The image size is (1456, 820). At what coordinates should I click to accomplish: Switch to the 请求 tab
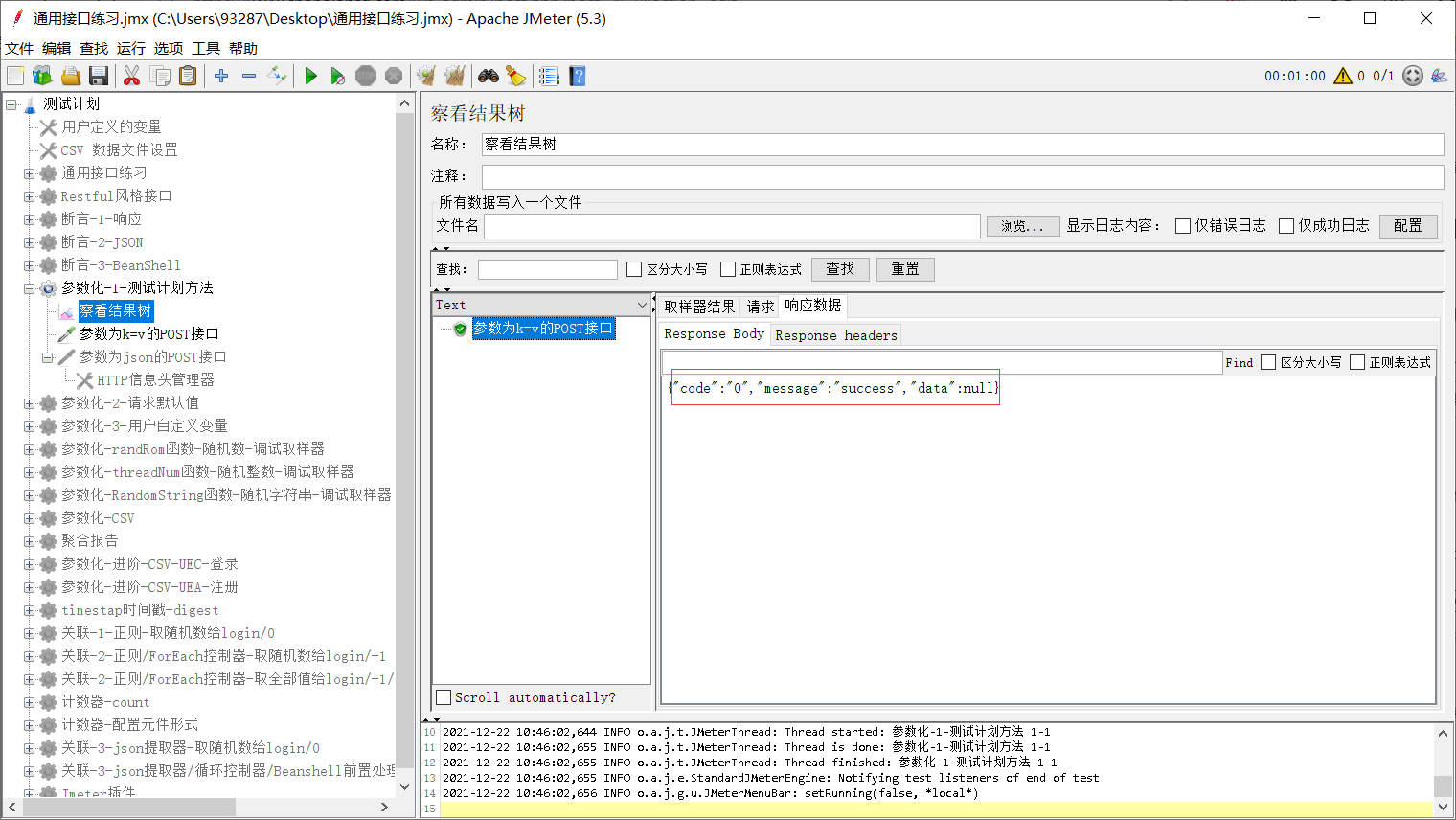[761, 307]
